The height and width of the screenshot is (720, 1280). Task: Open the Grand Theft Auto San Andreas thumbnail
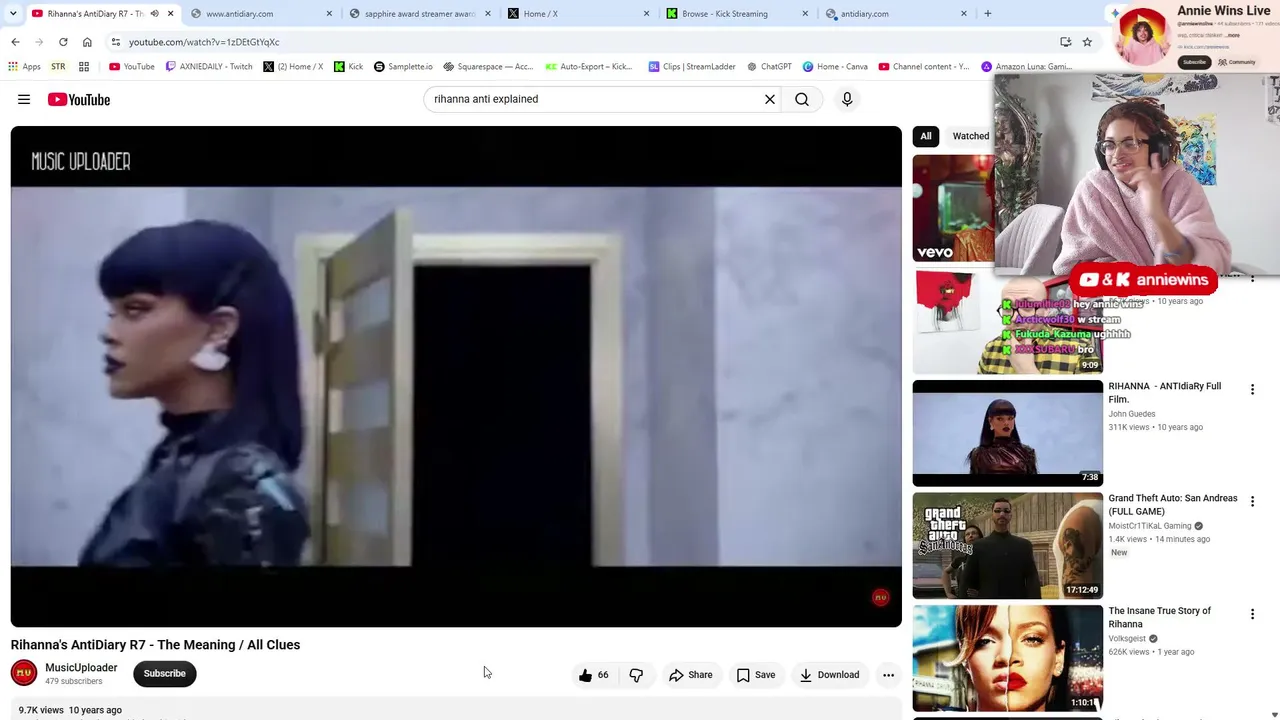click(x=1008, y=546)
